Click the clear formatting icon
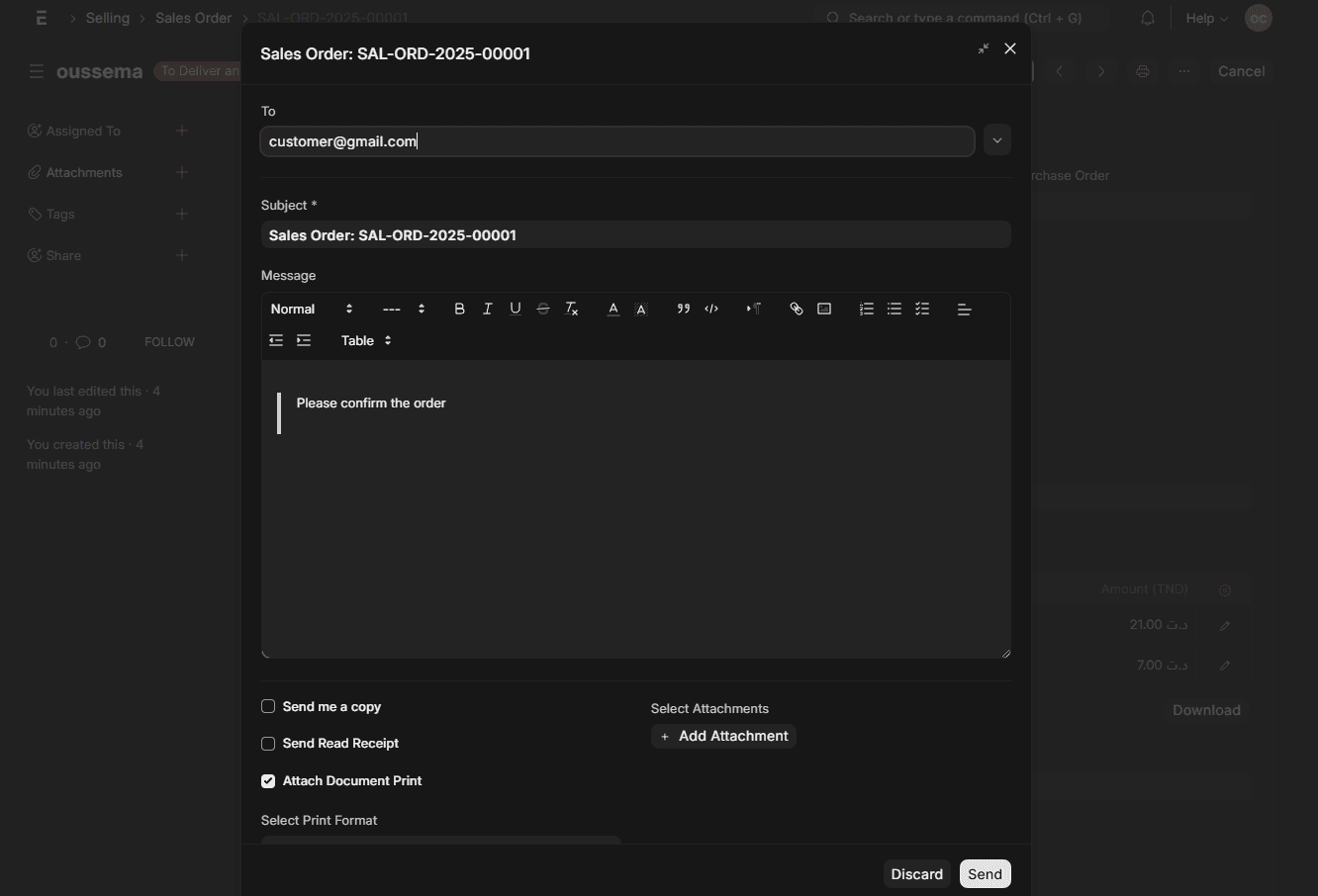 571,310
